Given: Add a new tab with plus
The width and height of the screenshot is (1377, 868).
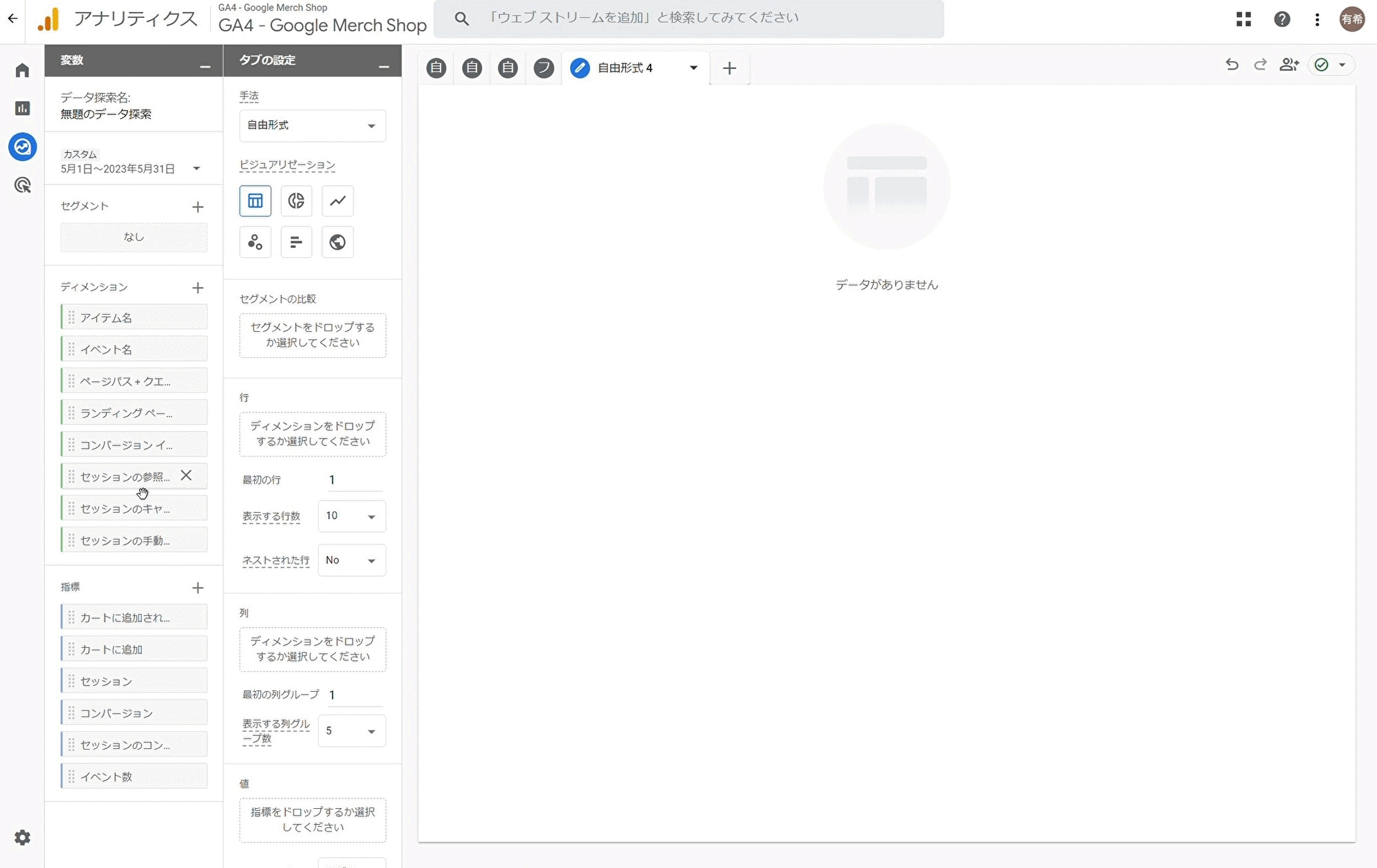Looking at the screenshot, I should pos(729,68).
